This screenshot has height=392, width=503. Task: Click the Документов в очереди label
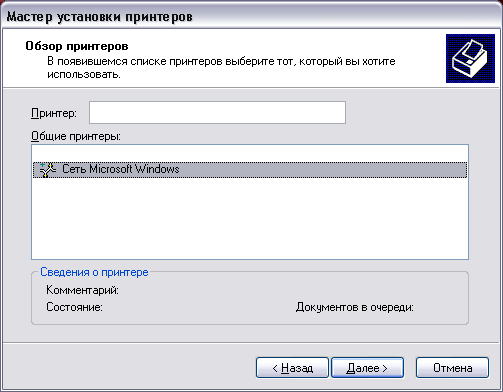pyautogui.click(x=355, y=307)
